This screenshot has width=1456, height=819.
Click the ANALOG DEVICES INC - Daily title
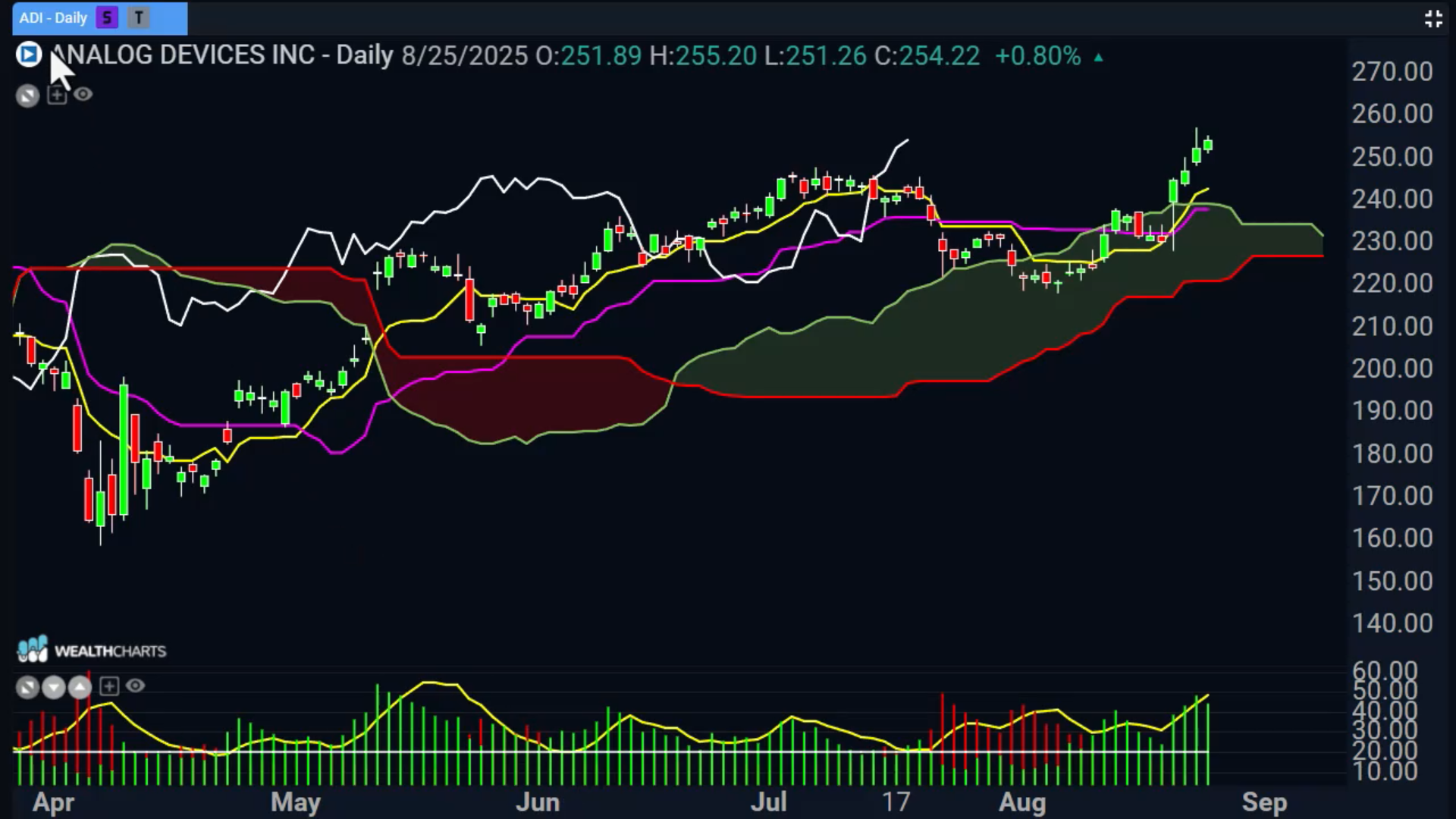click(x=221, y=55)
